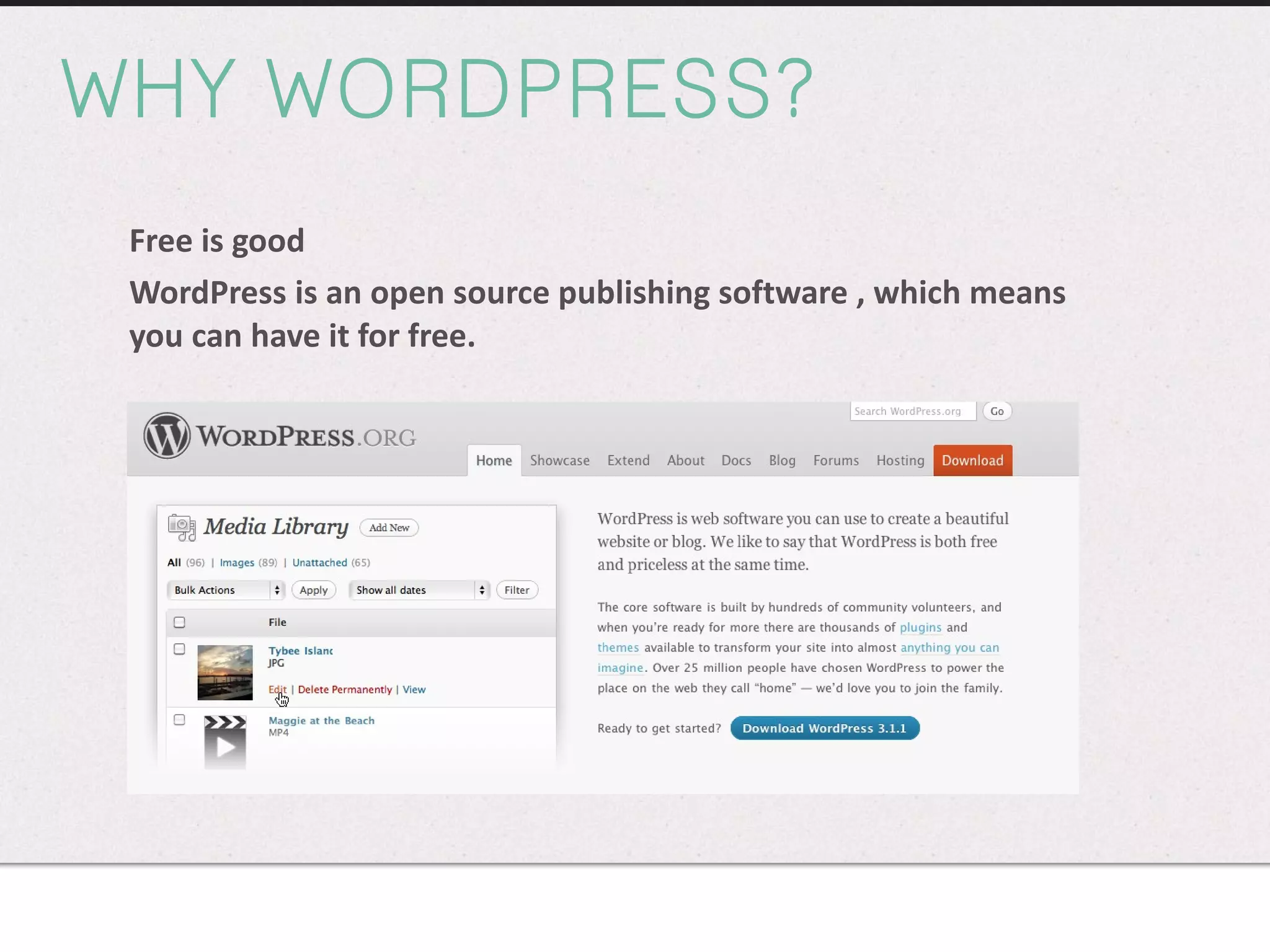The image size is (1270, 952).
Task: Click the 'Ready to get started?' text
Action: [659, 728]
